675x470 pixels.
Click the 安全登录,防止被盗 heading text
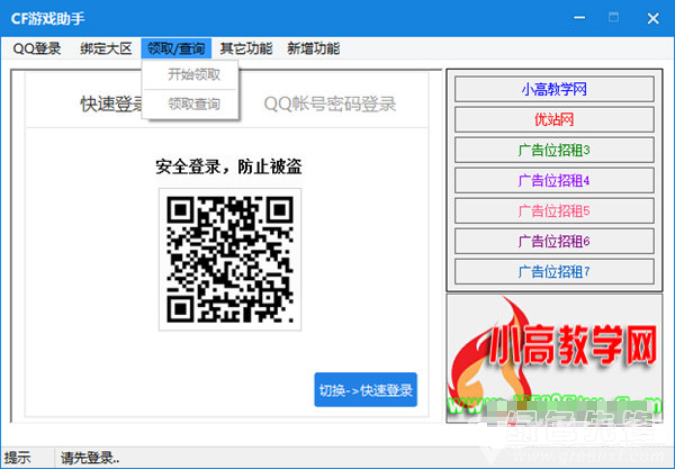229,167
